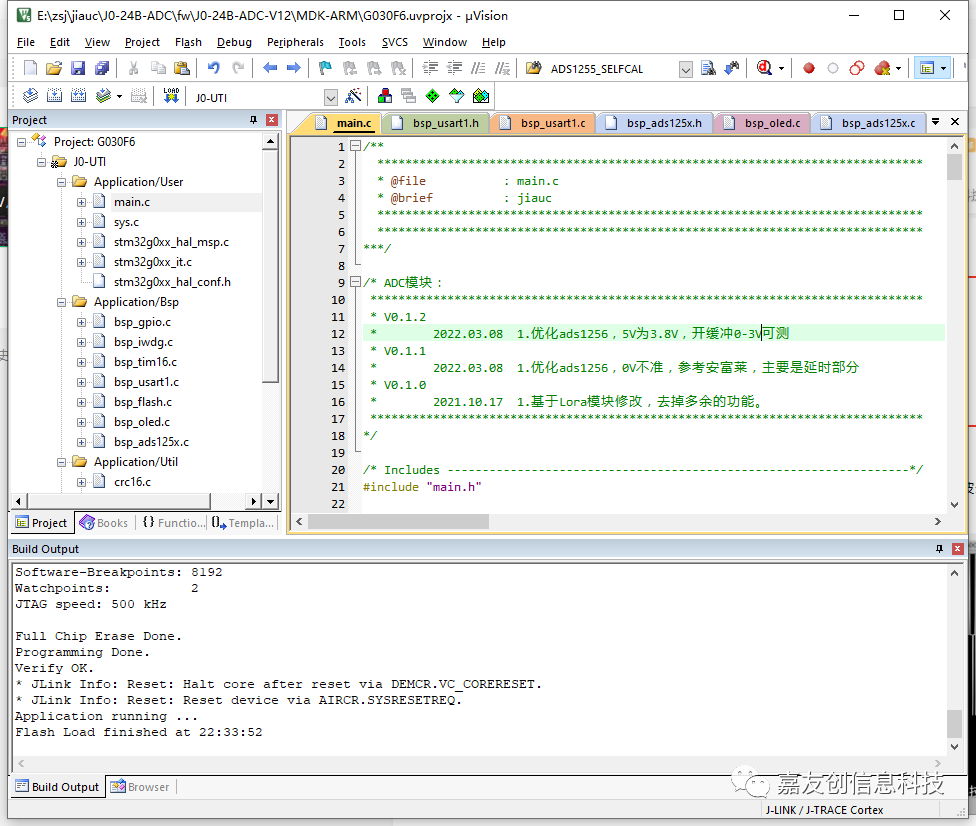
Task: Select the Build Output tab
Action: [57, 787]
